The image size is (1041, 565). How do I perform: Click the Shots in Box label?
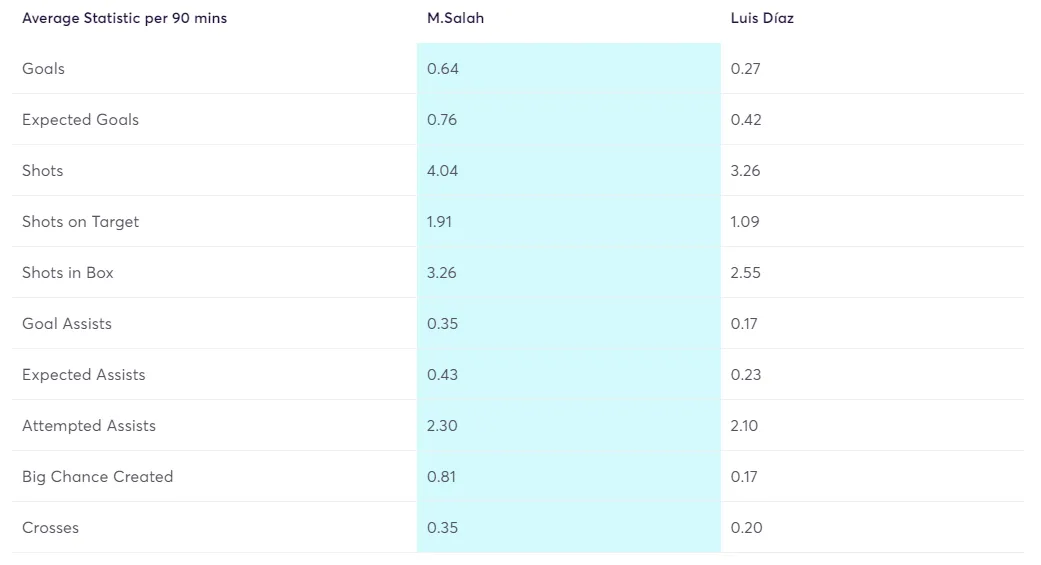coord(68,273)
